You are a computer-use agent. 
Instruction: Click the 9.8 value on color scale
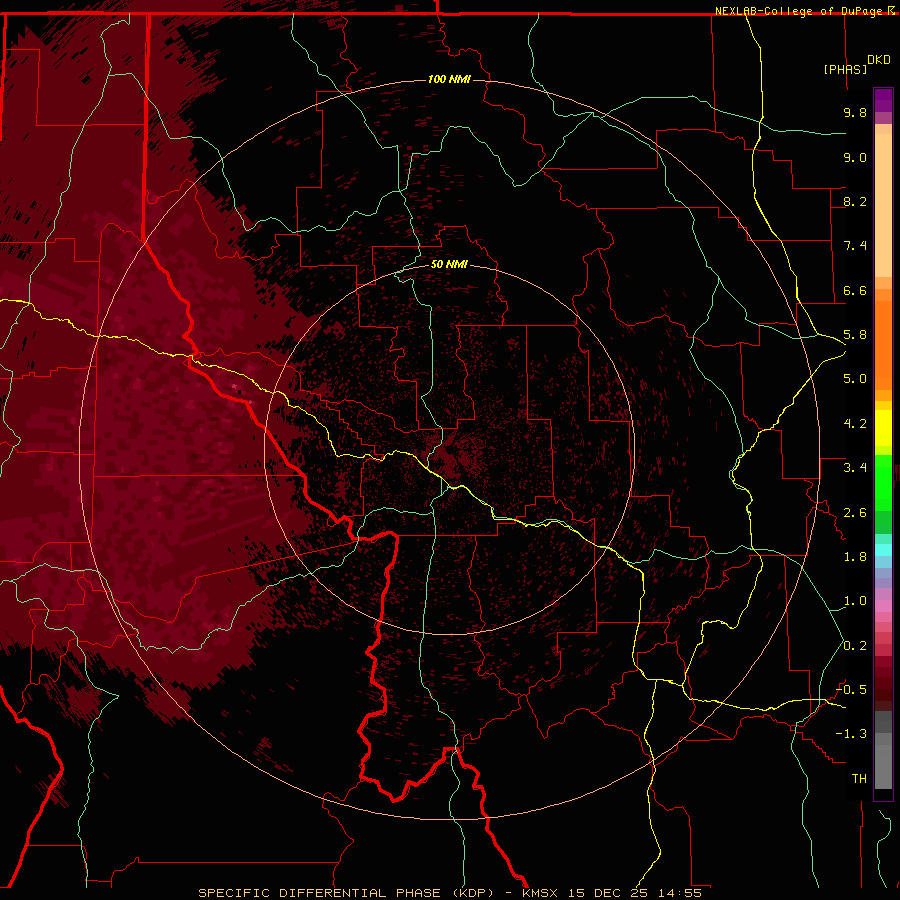(855, 112)
